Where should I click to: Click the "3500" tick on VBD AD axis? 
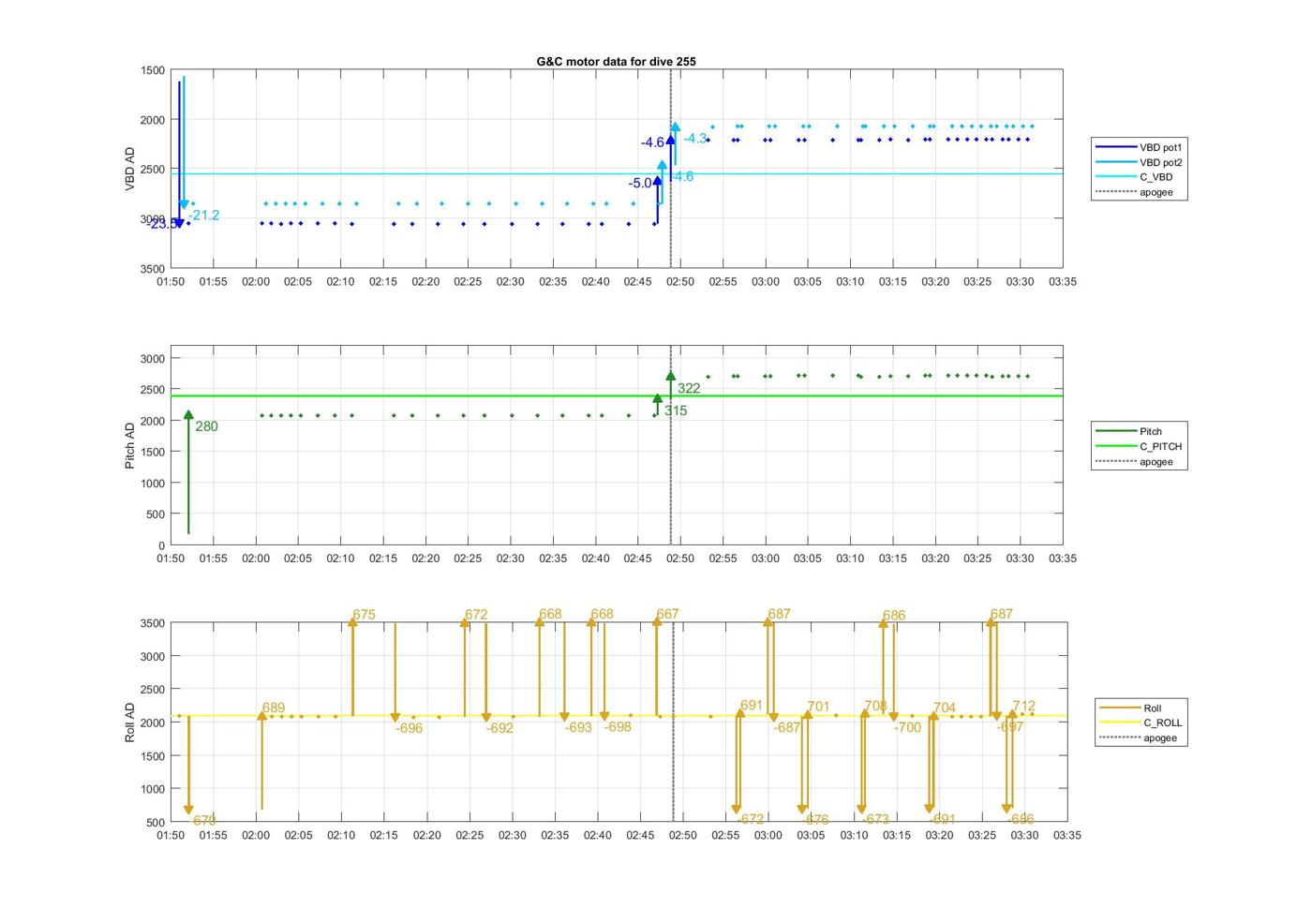[153, 269]
